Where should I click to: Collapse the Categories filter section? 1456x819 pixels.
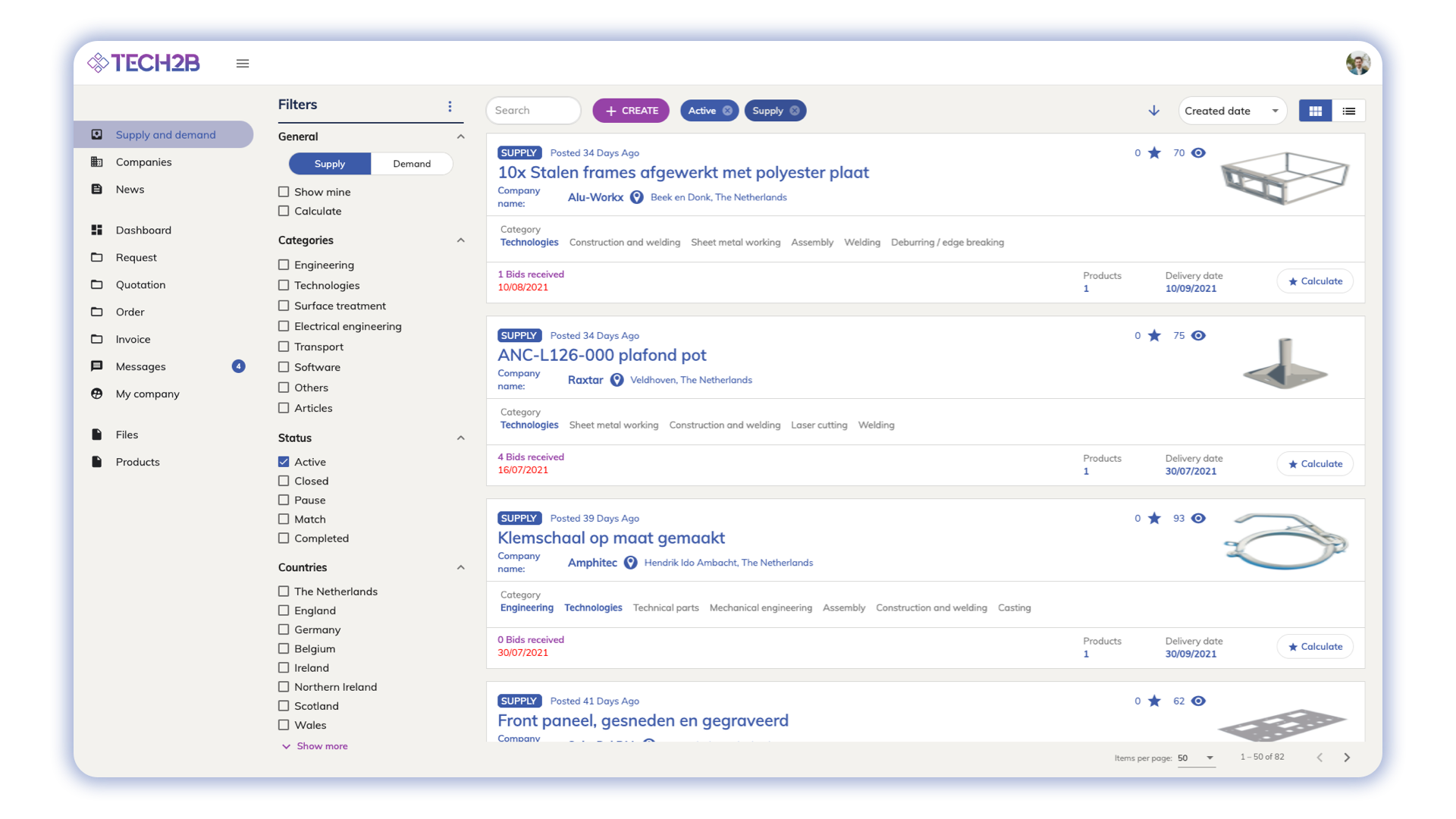pos(460,240)
